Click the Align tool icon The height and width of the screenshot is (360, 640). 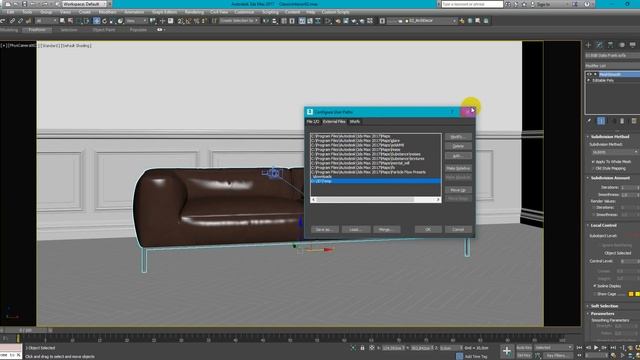coord(275,21)
